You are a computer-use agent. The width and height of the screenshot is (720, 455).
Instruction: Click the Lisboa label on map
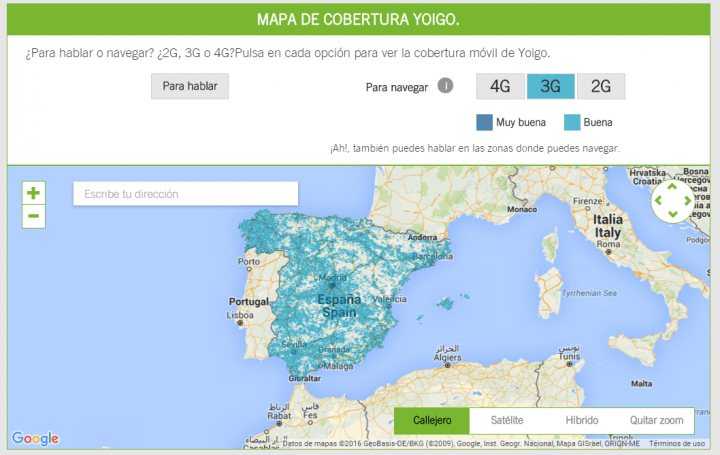(240, 315)
